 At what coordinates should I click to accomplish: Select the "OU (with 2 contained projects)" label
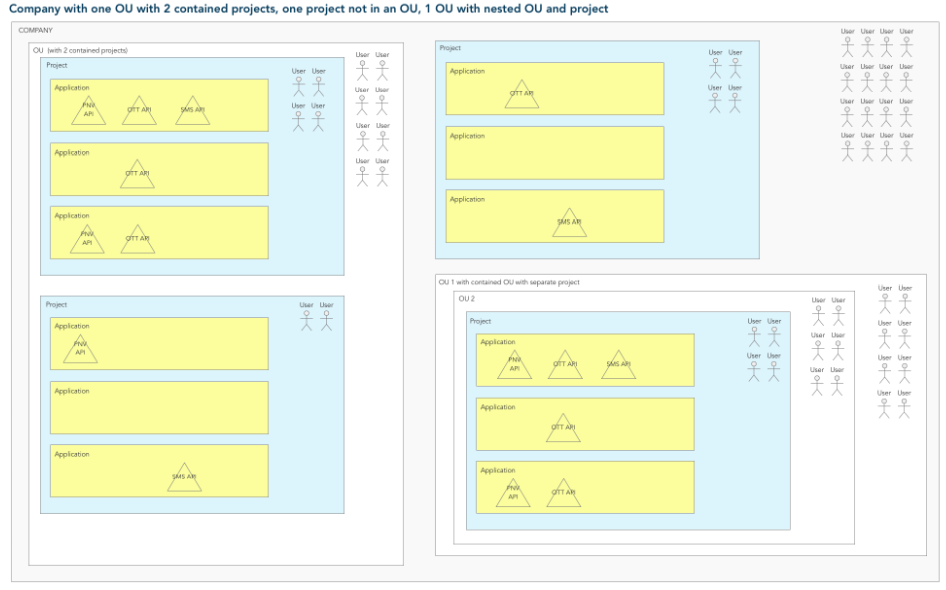click(80, 50)
